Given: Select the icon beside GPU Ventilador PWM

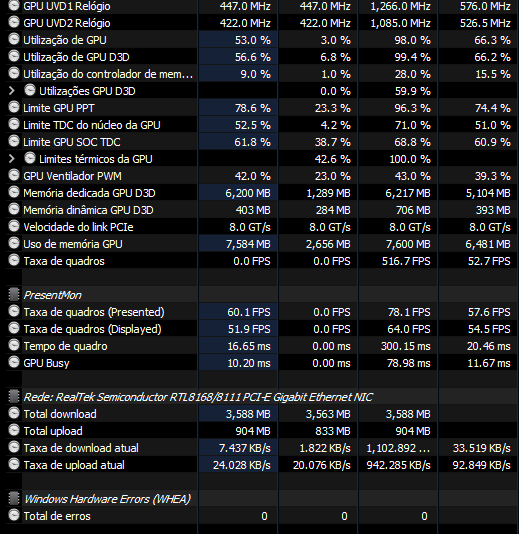Looking at the screenshot, I should pos(14,176).
